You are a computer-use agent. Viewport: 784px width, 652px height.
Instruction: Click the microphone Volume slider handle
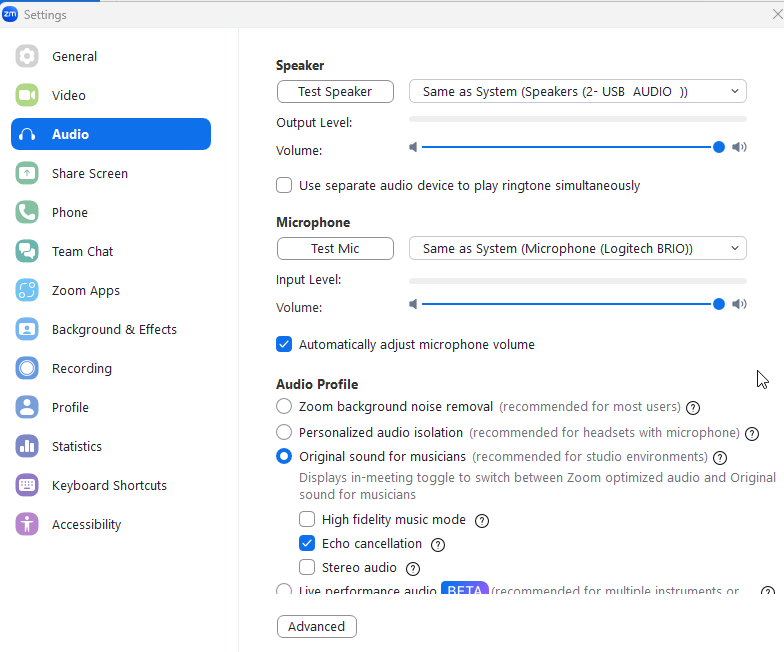coord(719,304)
